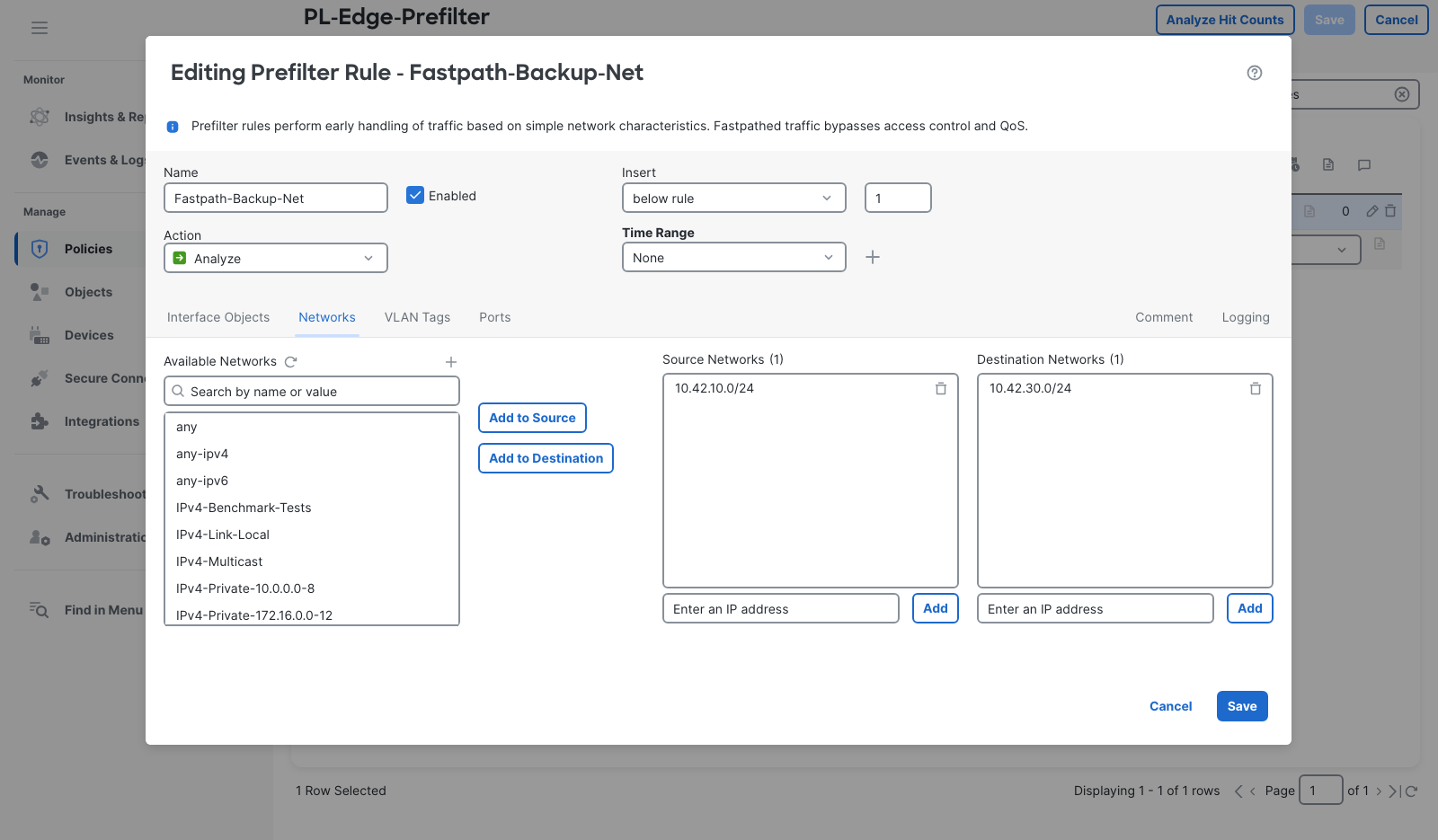This screenshot has width=1438, height=840.
Task: Select IPv4-Multicast in available networks
Action: [312, 561]
